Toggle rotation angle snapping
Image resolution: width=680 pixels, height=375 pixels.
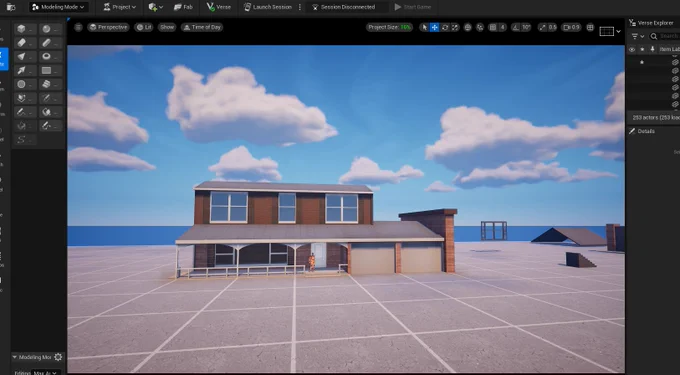pos(516,27)
